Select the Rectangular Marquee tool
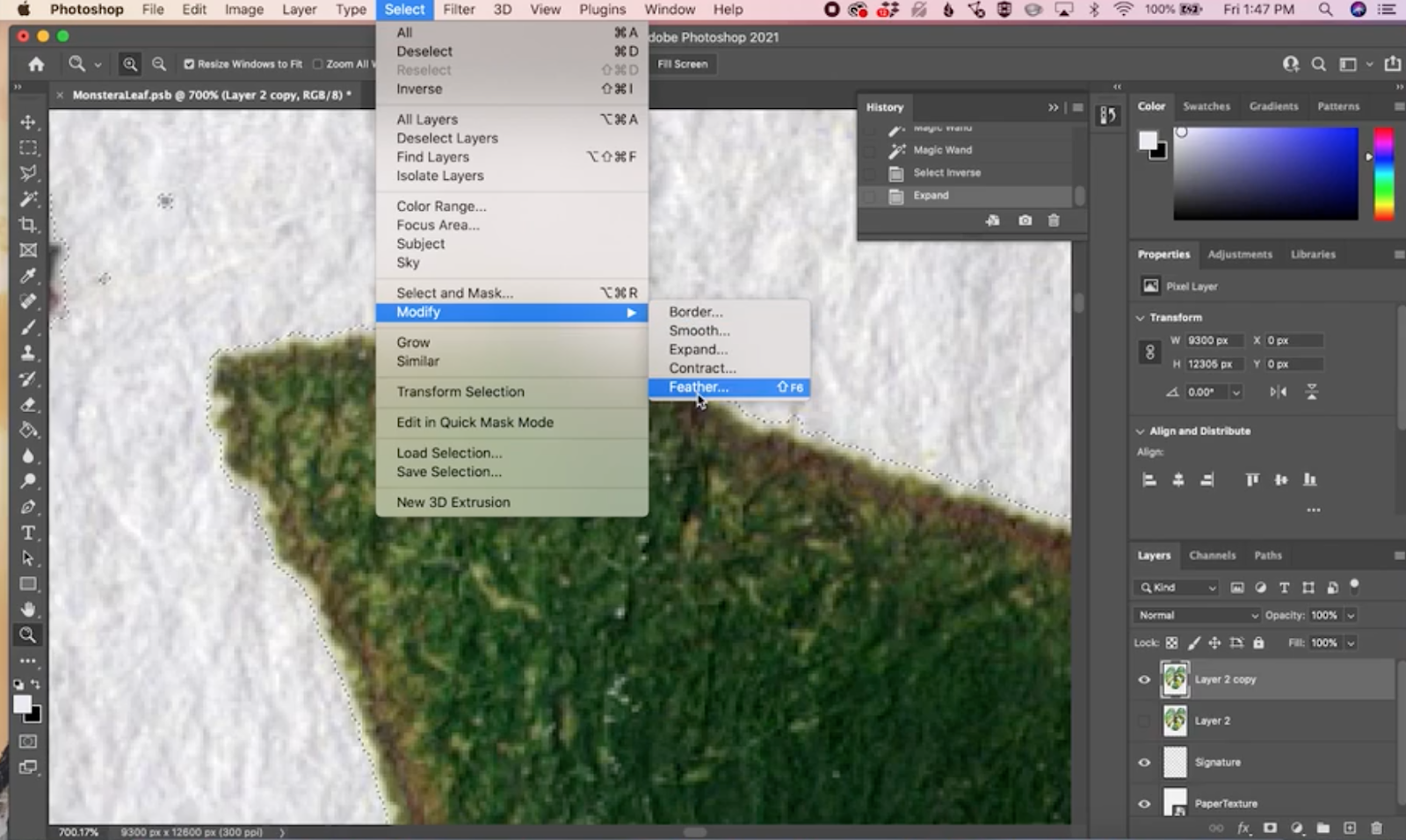The image size is (1406, 840). coord(28,148)
